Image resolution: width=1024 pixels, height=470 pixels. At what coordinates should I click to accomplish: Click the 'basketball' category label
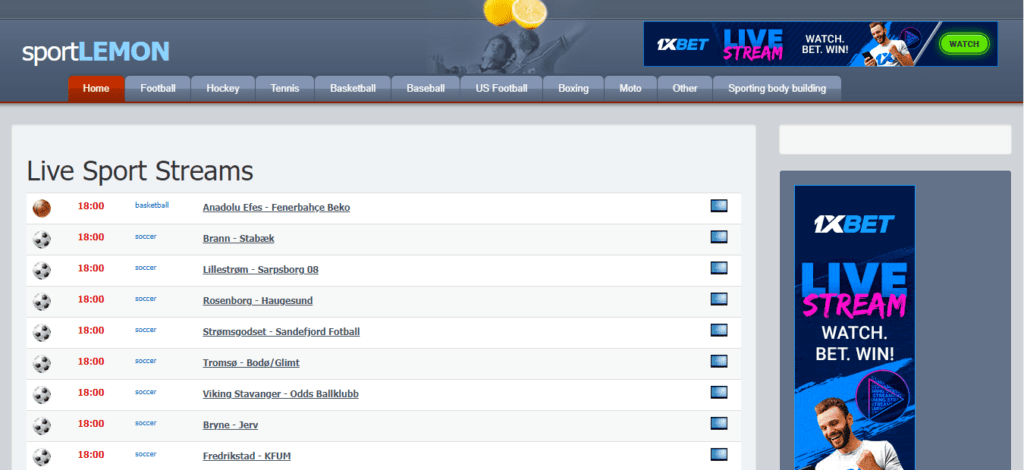point(152,205)
